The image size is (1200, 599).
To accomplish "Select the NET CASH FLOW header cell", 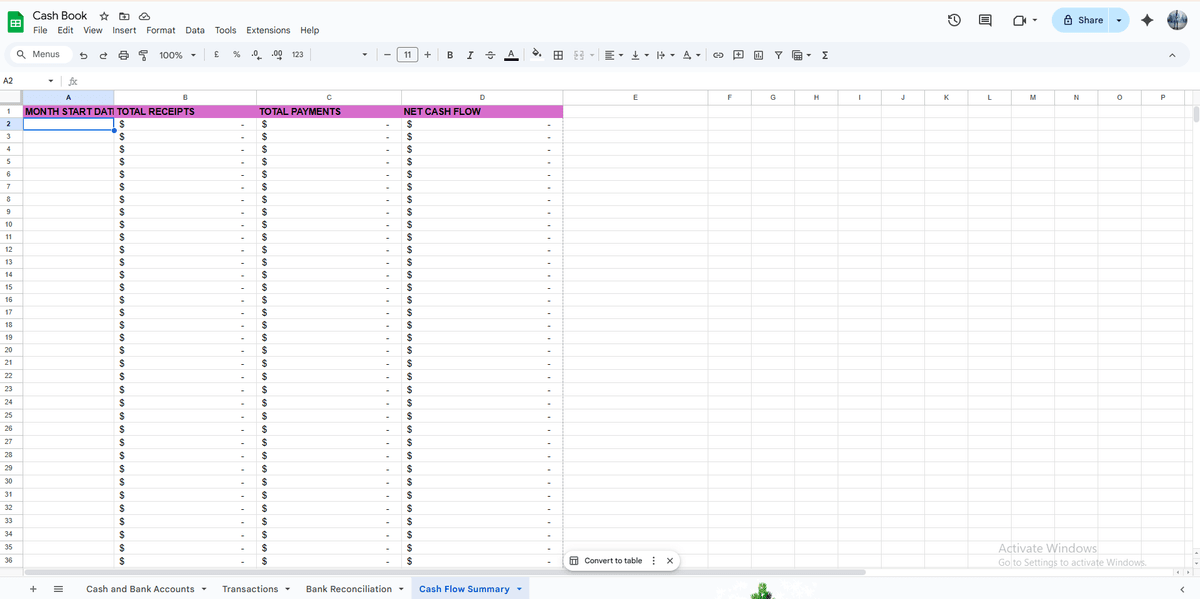I will click(x=482, y=111).
